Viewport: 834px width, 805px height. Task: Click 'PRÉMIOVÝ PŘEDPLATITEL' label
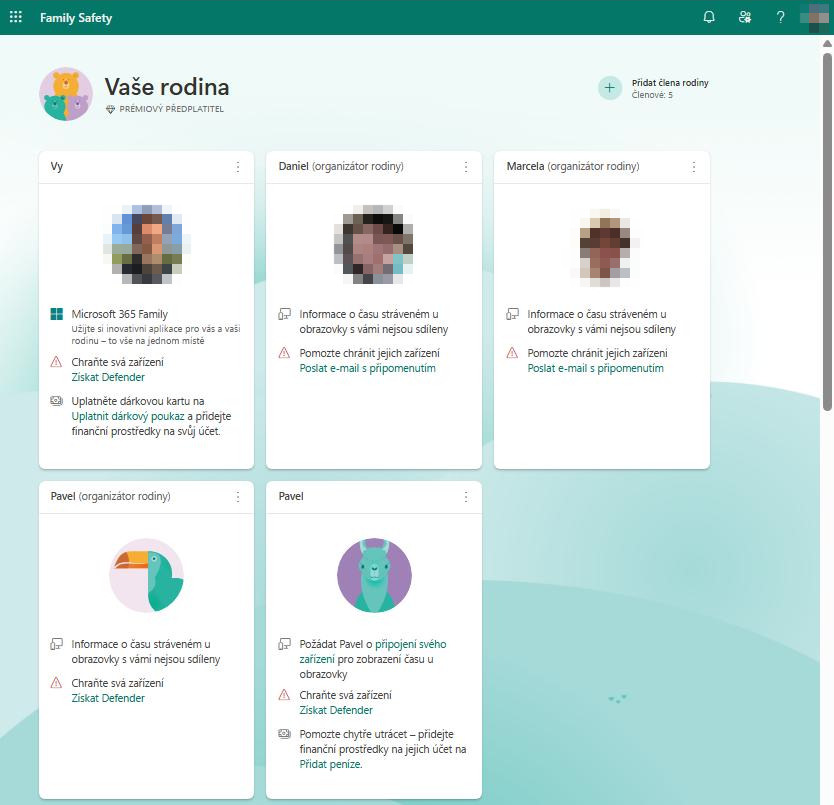point(171,109)
